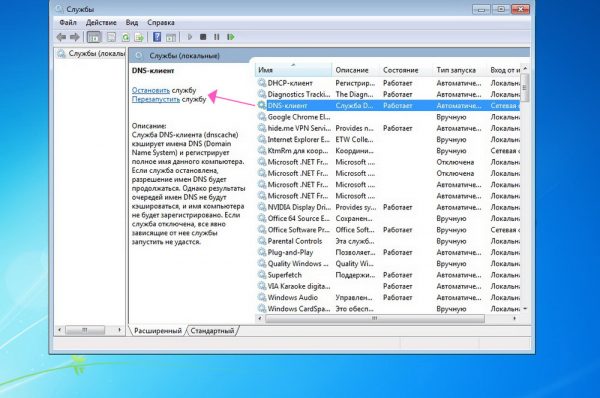Click the vertical scrollbar thumb of list
The height and width of the screenshot is (398, 600).
click(x=525, y=88)
